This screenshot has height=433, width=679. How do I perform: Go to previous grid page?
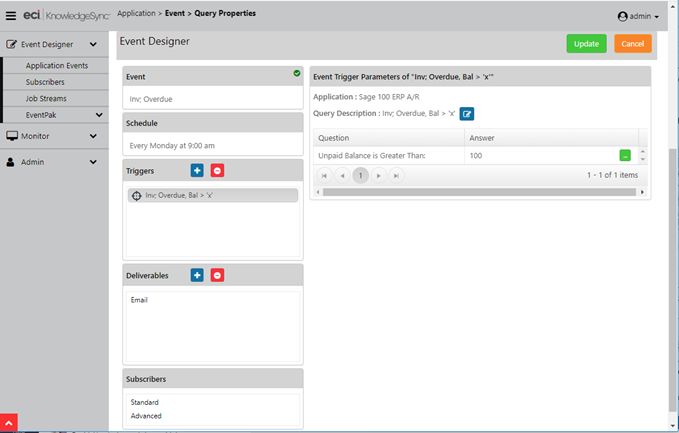[x=342, y=175]
